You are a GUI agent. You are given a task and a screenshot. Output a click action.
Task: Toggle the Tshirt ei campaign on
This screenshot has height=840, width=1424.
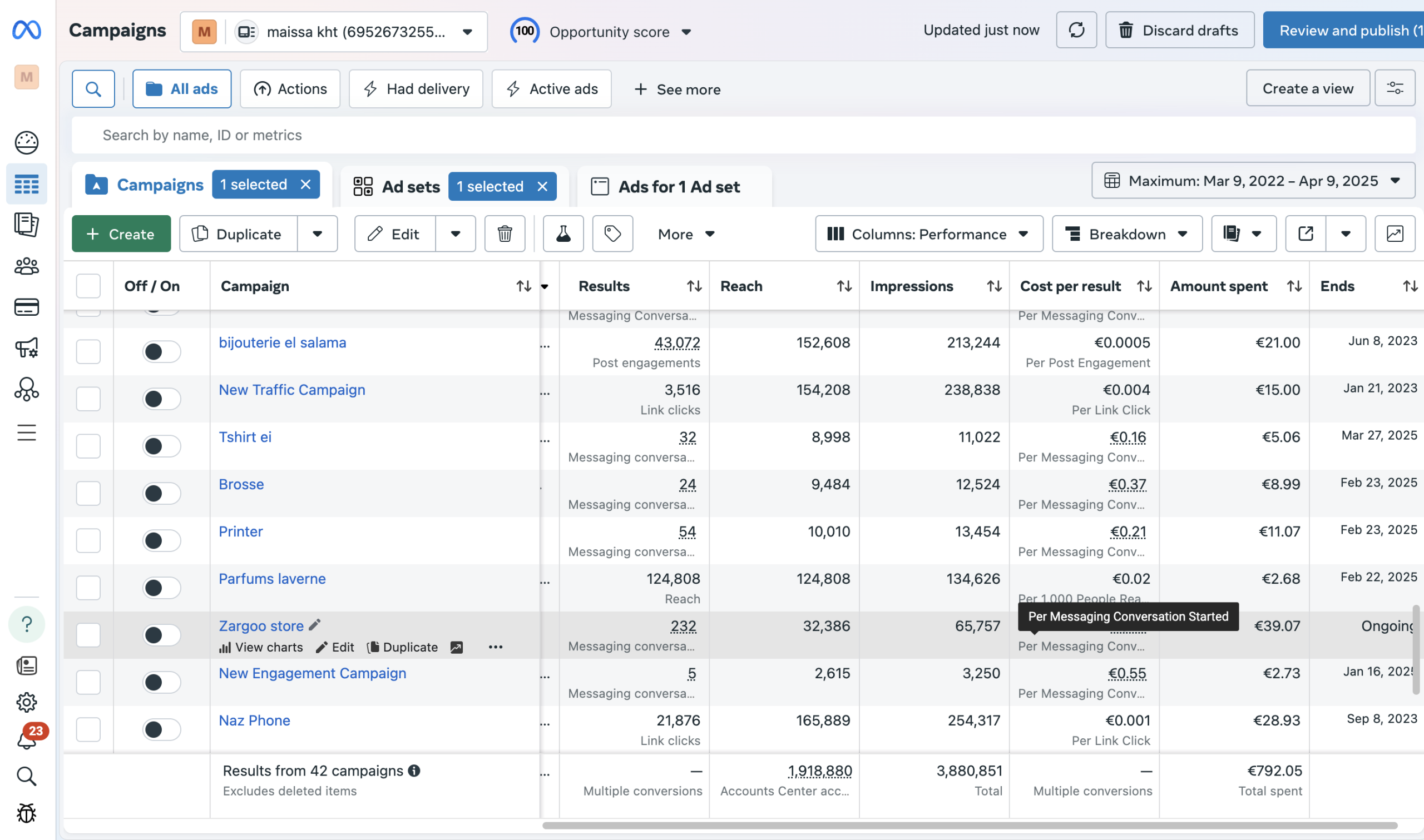click(161, 446)
